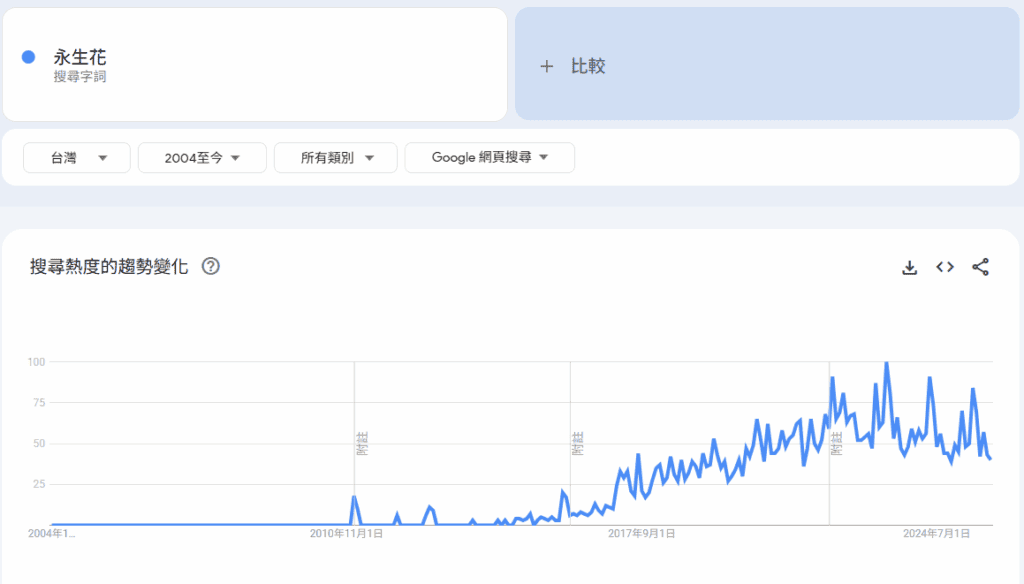1024x584 pixels.
Task: Click the share chart icon
Action: 980,267
